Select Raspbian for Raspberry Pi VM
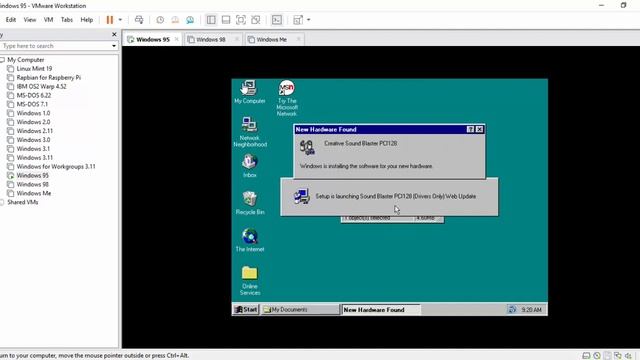Image resolution: width=640 pixels, height=360 pixels. 49,78
